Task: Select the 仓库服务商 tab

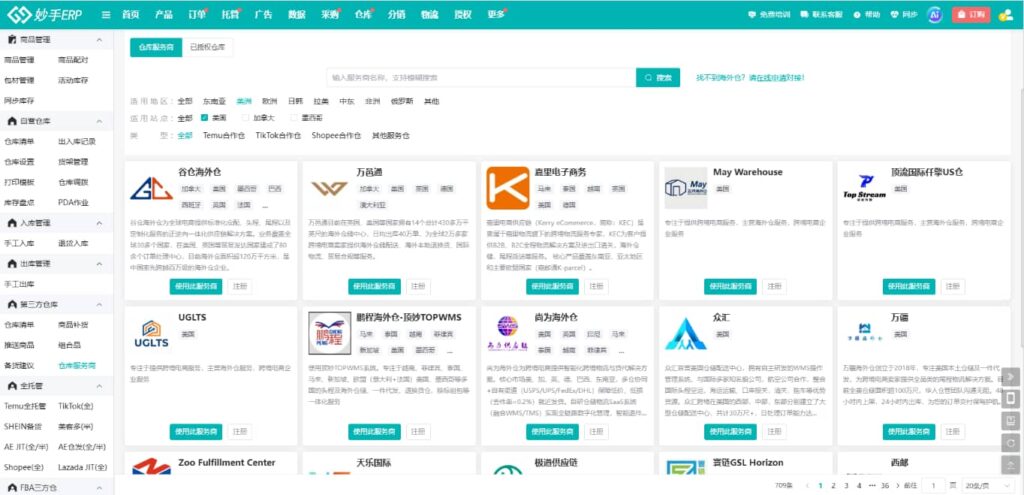Action: tap(156, 47)
